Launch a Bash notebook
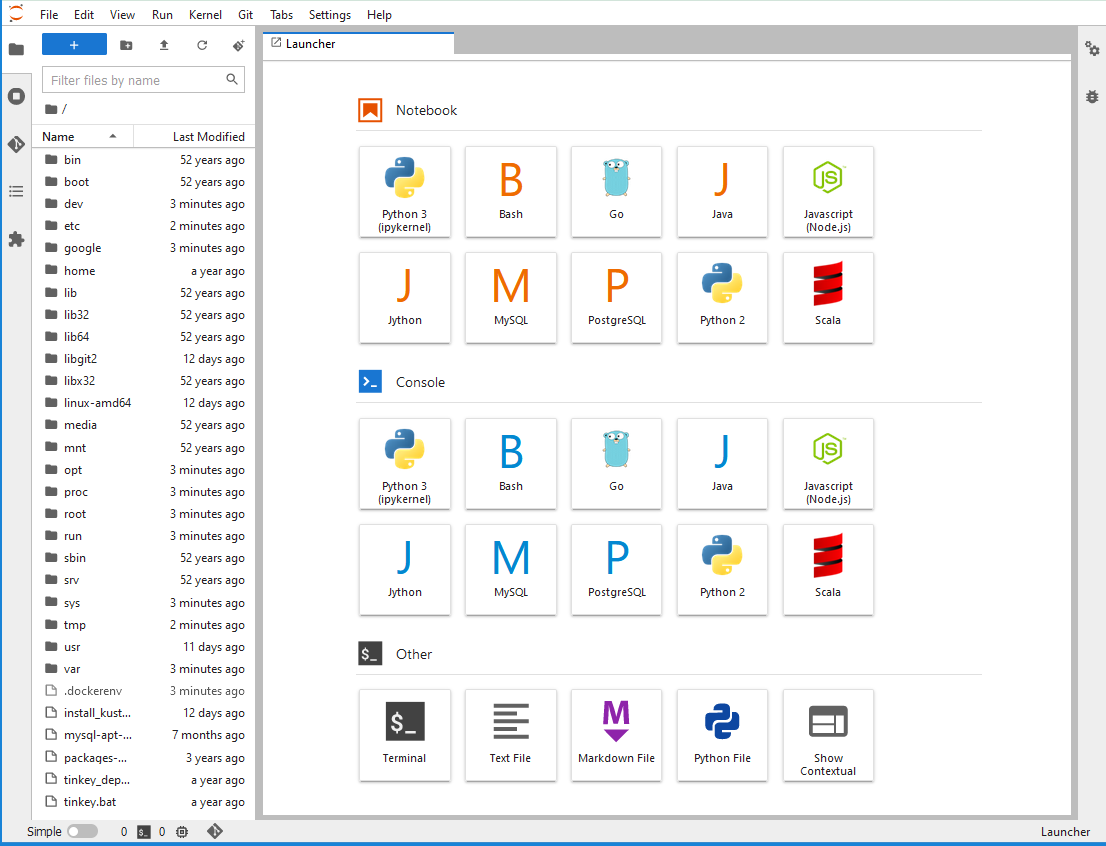 511,192
